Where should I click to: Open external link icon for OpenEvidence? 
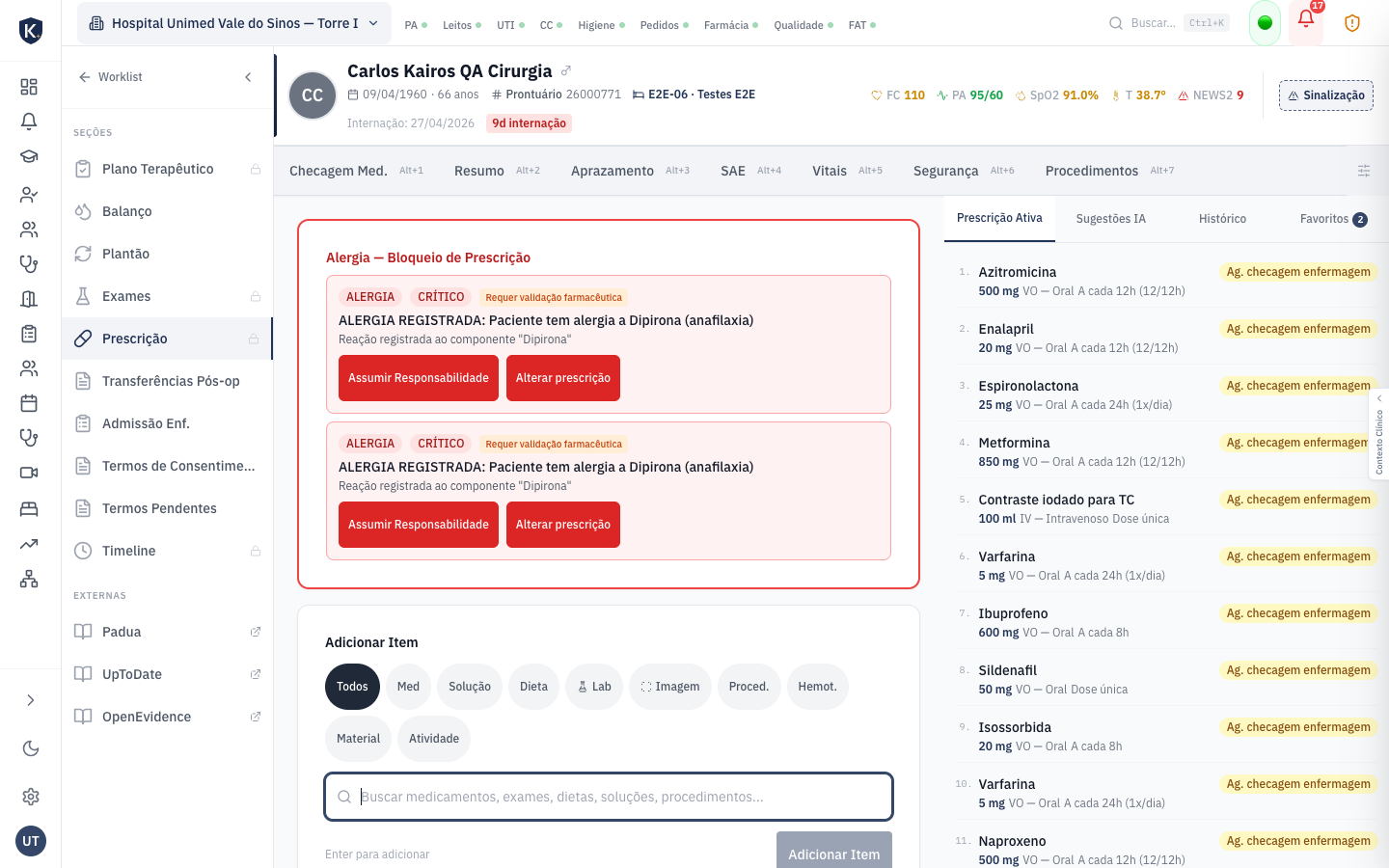click(256, 718)
